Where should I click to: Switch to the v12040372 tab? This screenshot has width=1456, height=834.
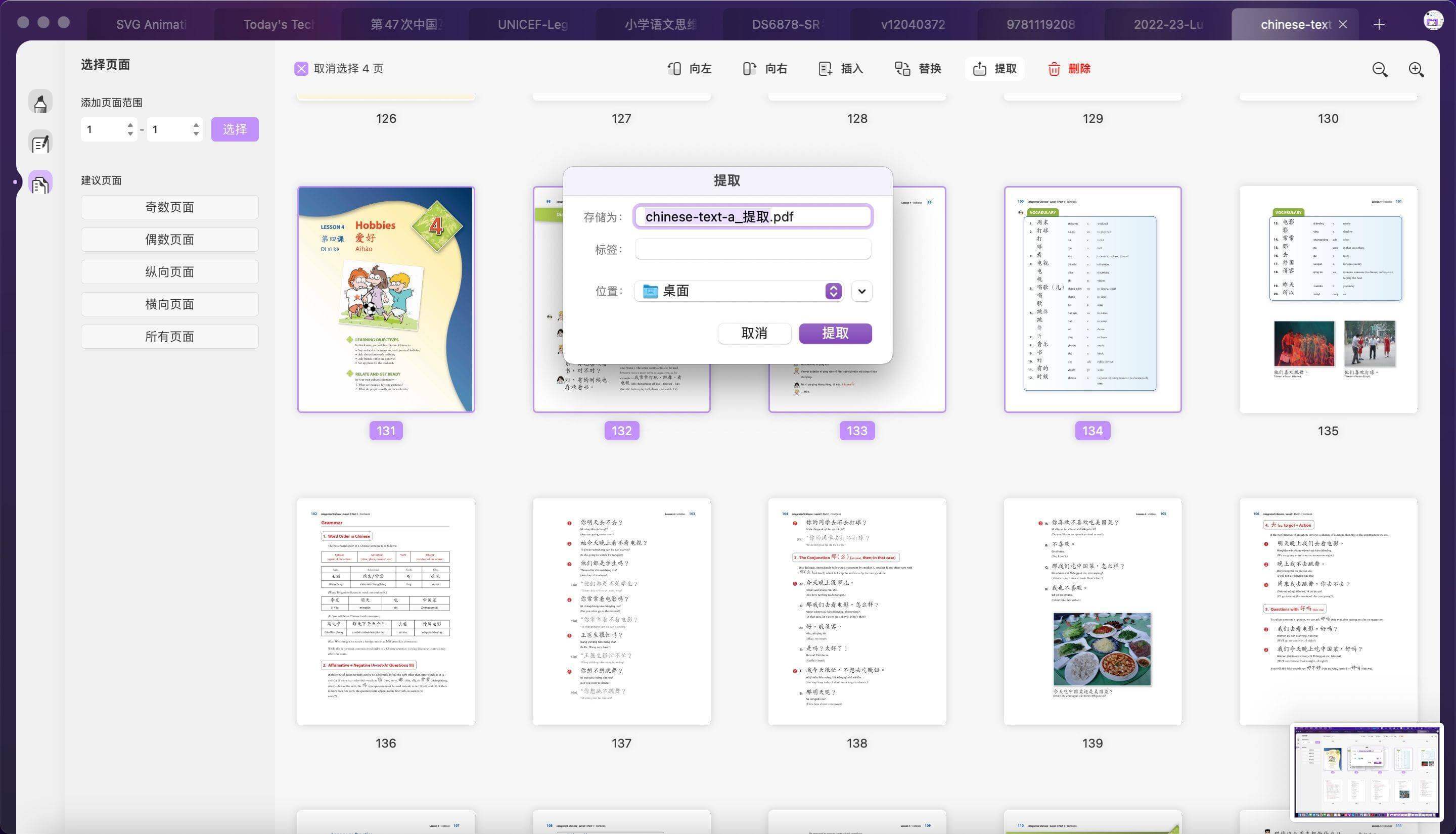coord(913,24)
